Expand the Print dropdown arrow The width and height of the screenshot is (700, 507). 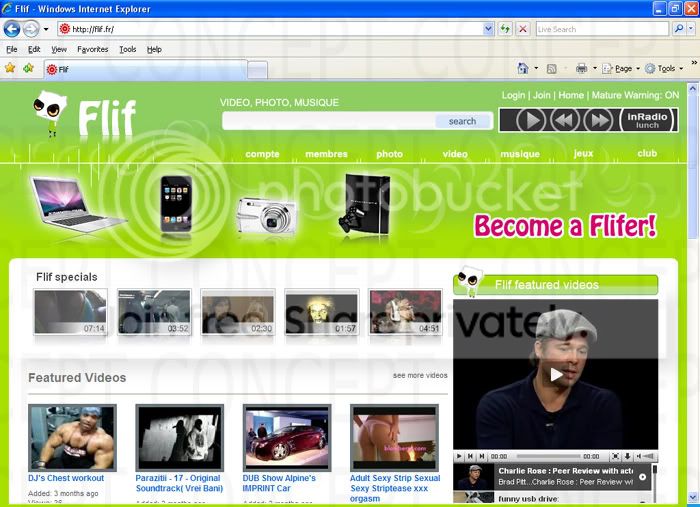click(x=595, y=68)
